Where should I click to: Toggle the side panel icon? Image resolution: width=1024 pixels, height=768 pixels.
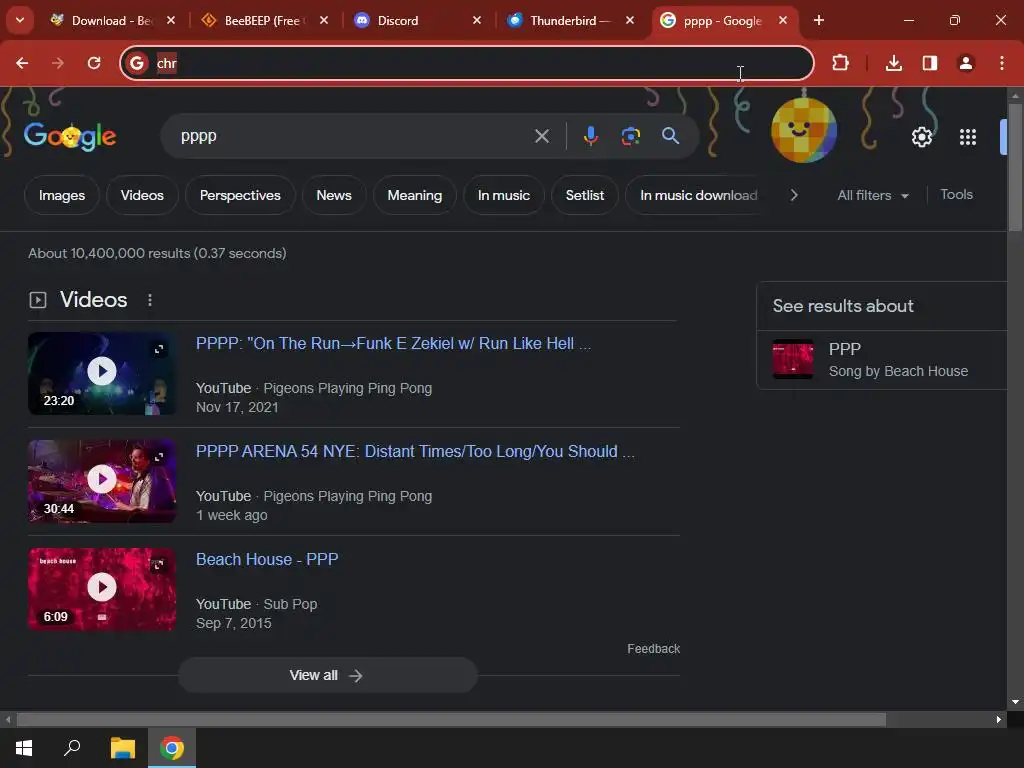coord(929,63)
